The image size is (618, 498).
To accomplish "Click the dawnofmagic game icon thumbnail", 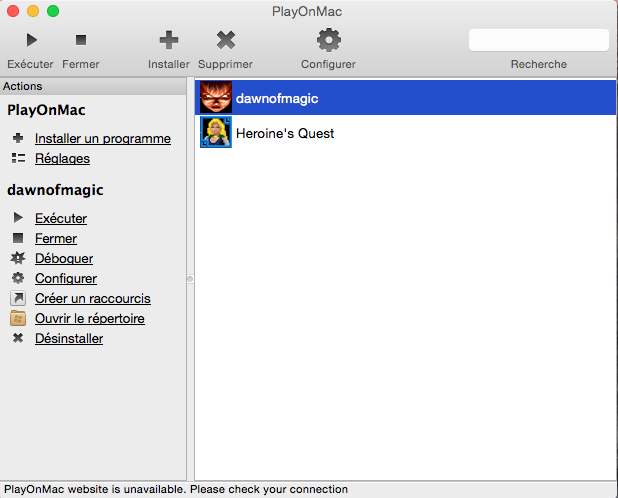I will [x=216, y=97].
